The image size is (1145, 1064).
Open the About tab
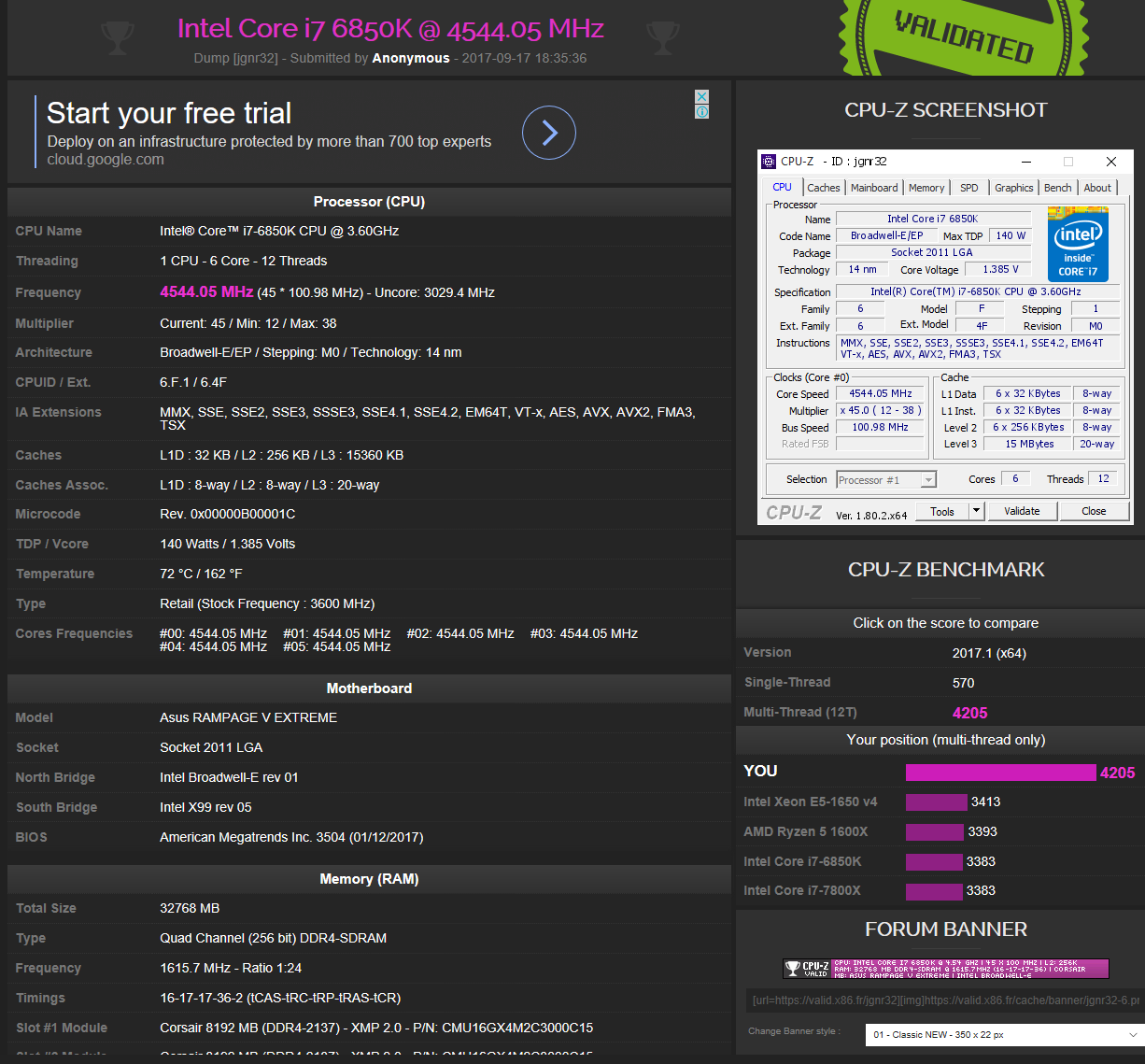tap(1097, 188)
